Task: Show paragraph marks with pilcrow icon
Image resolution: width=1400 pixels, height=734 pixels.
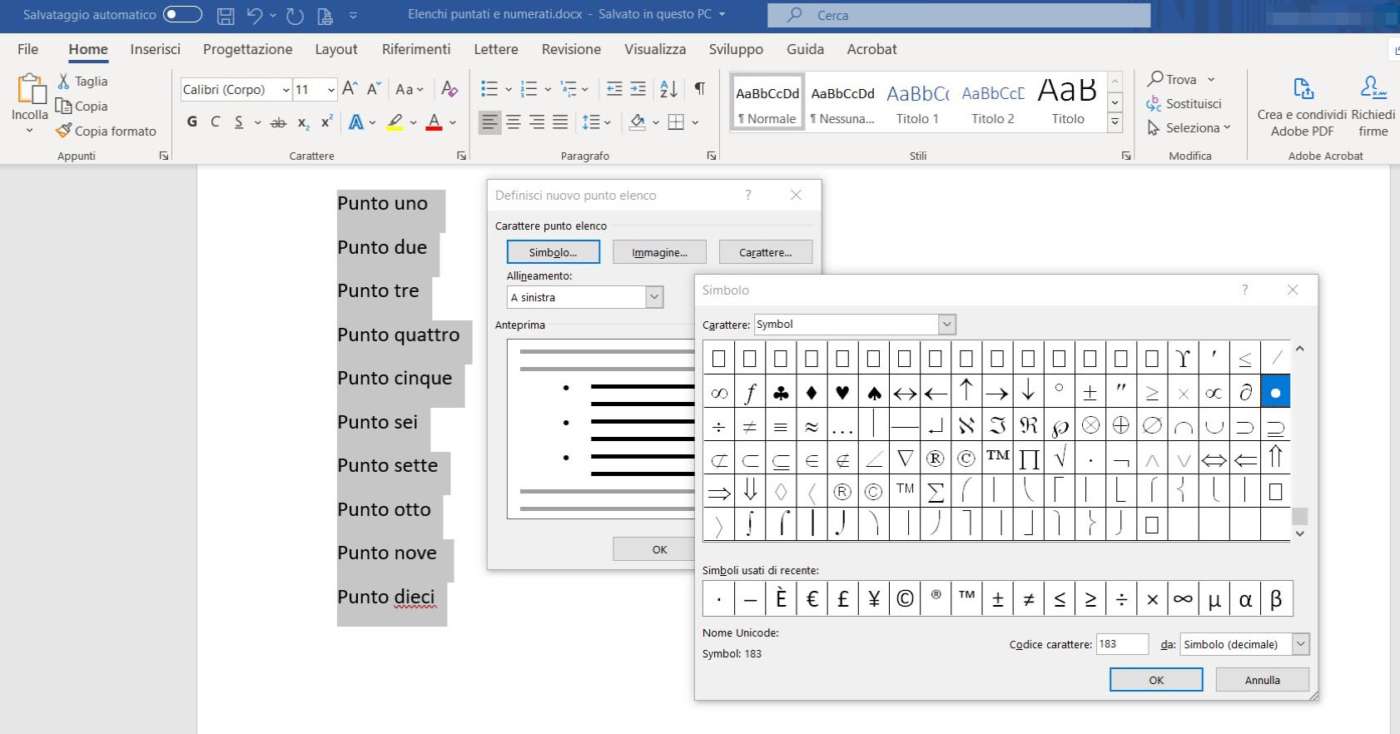Action: tap(699, 89)
